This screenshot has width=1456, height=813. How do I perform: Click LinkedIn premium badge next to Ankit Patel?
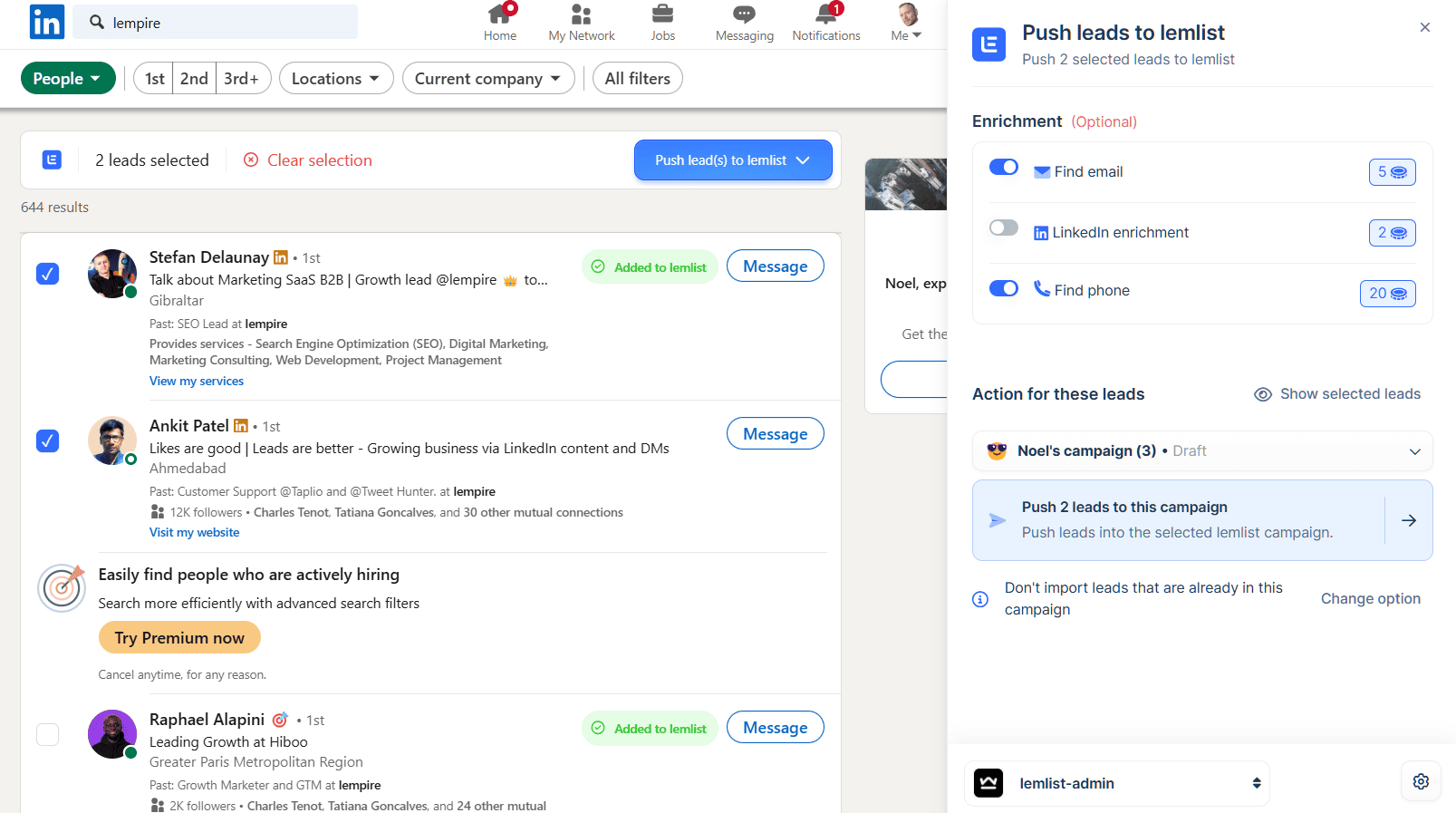tap(241, 426)
